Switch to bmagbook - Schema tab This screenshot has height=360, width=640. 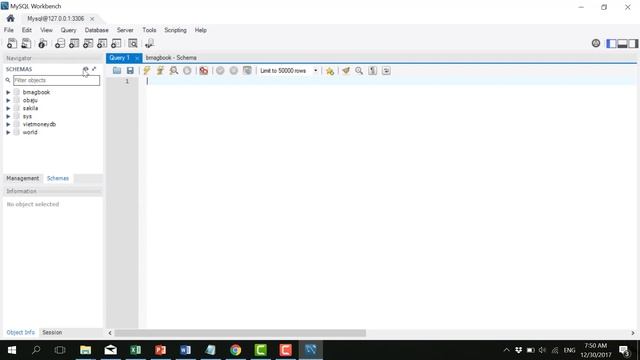tap(171, 58)
